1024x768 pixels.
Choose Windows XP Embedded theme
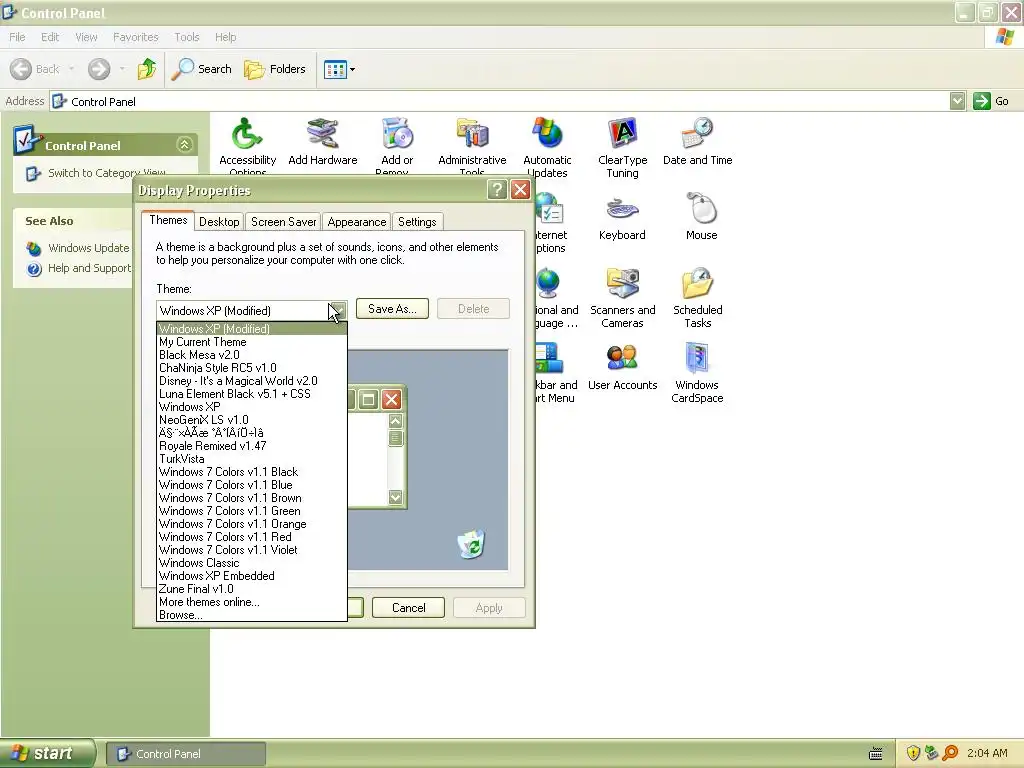tap(251, 577)
